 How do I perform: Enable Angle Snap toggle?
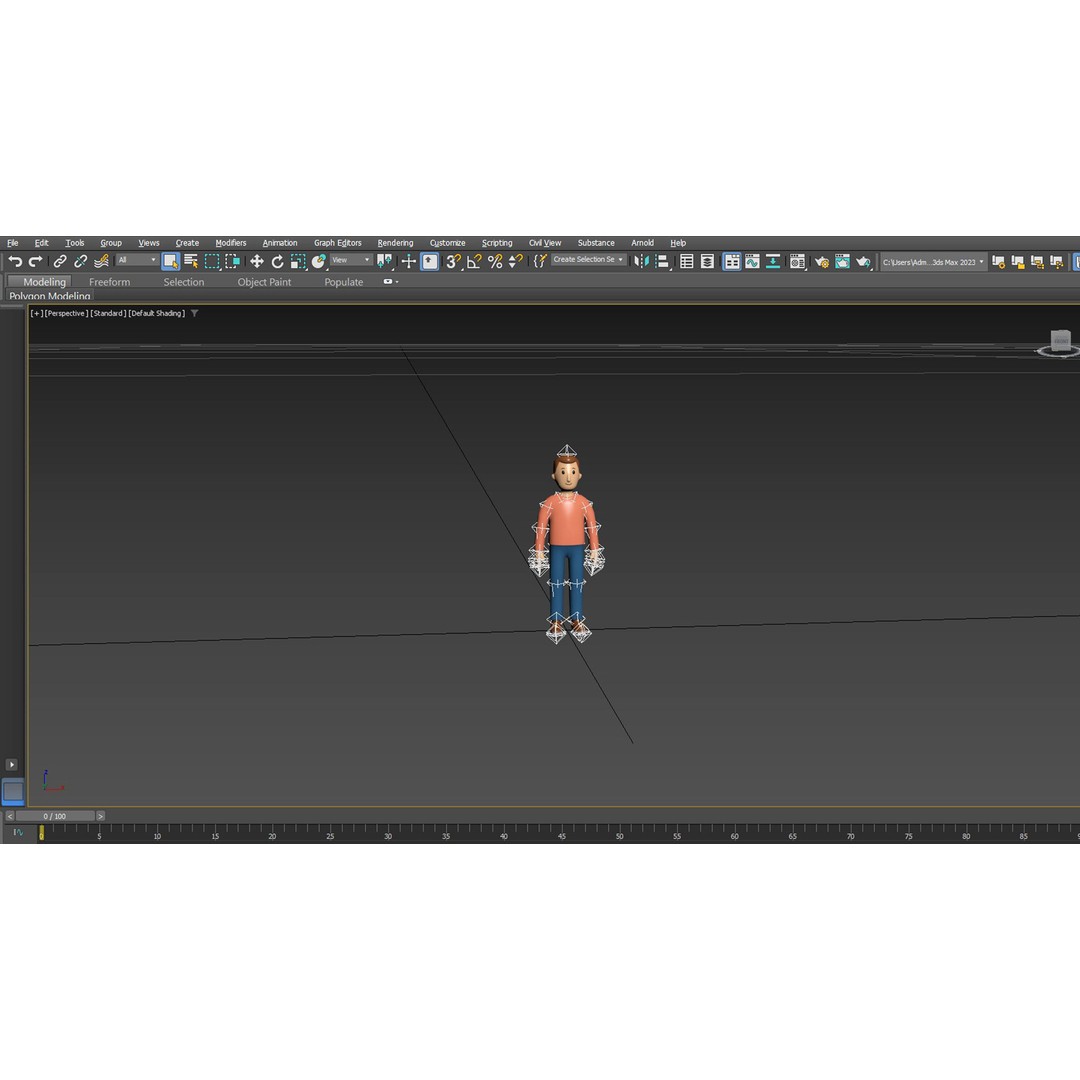(473, 261)
